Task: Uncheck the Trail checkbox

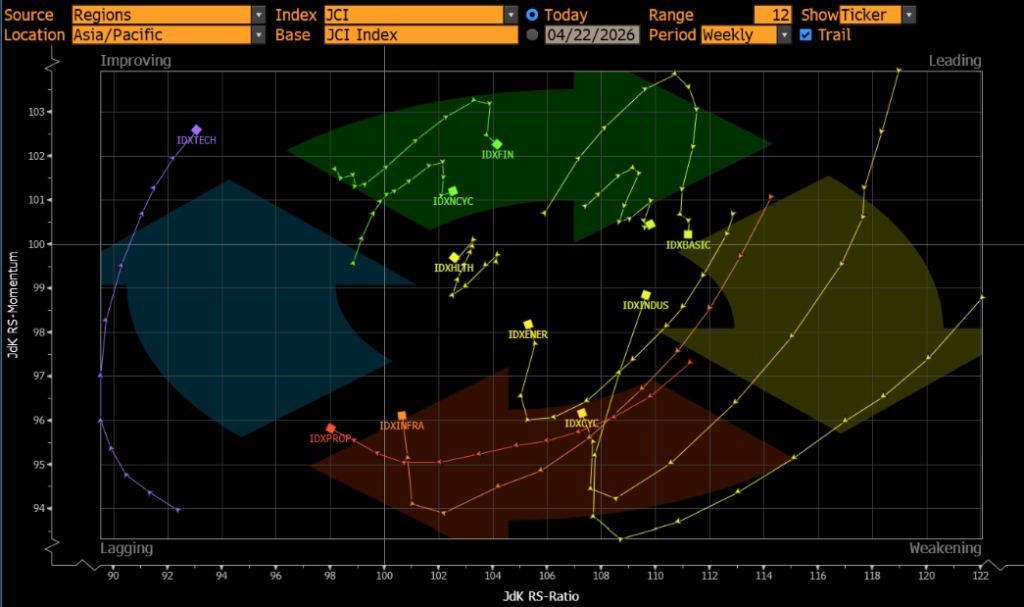Action: tap(806, 35)
